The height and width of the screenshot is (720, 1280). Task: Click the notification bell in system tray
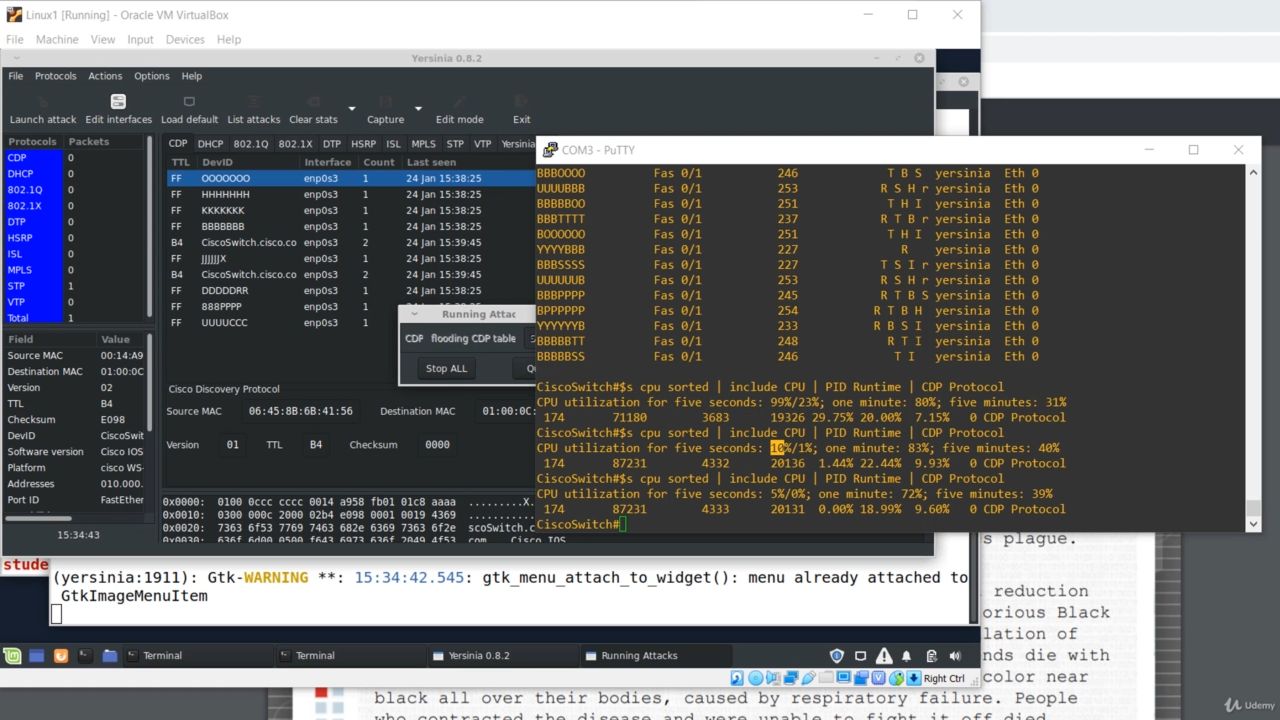pos(906,656)
